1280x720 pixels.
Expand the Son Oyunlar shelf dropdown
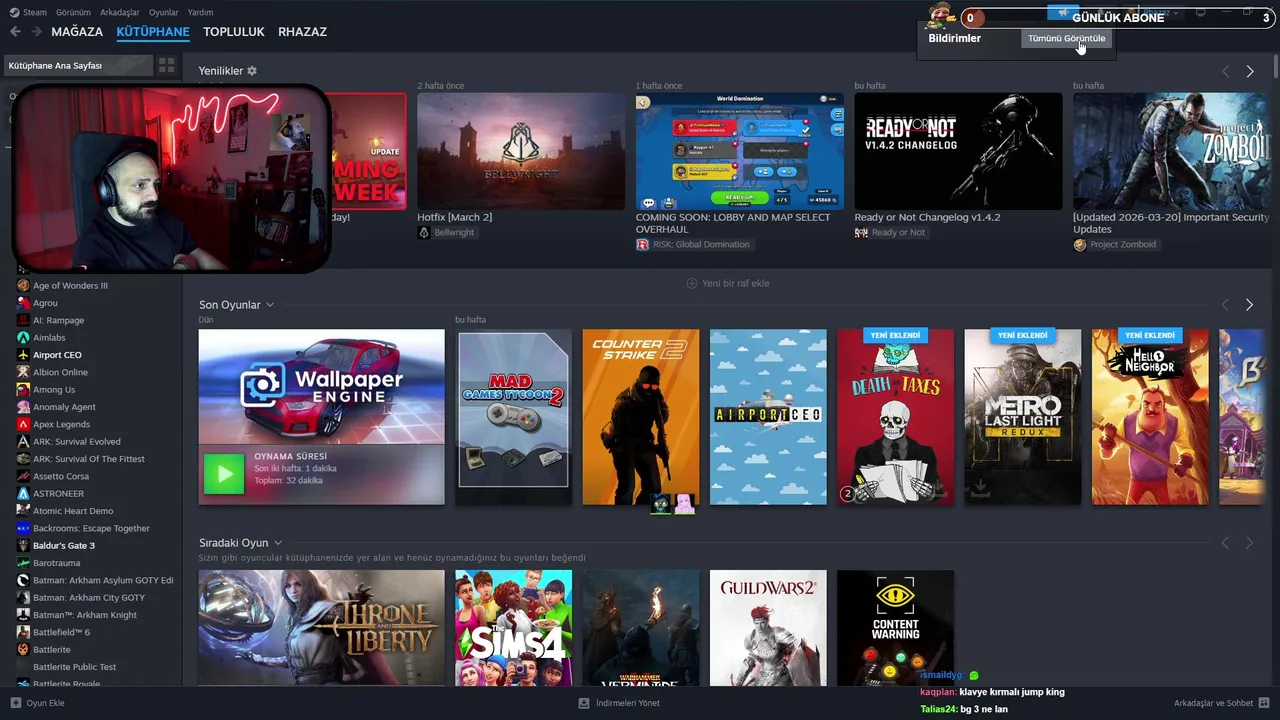(270, 305)
